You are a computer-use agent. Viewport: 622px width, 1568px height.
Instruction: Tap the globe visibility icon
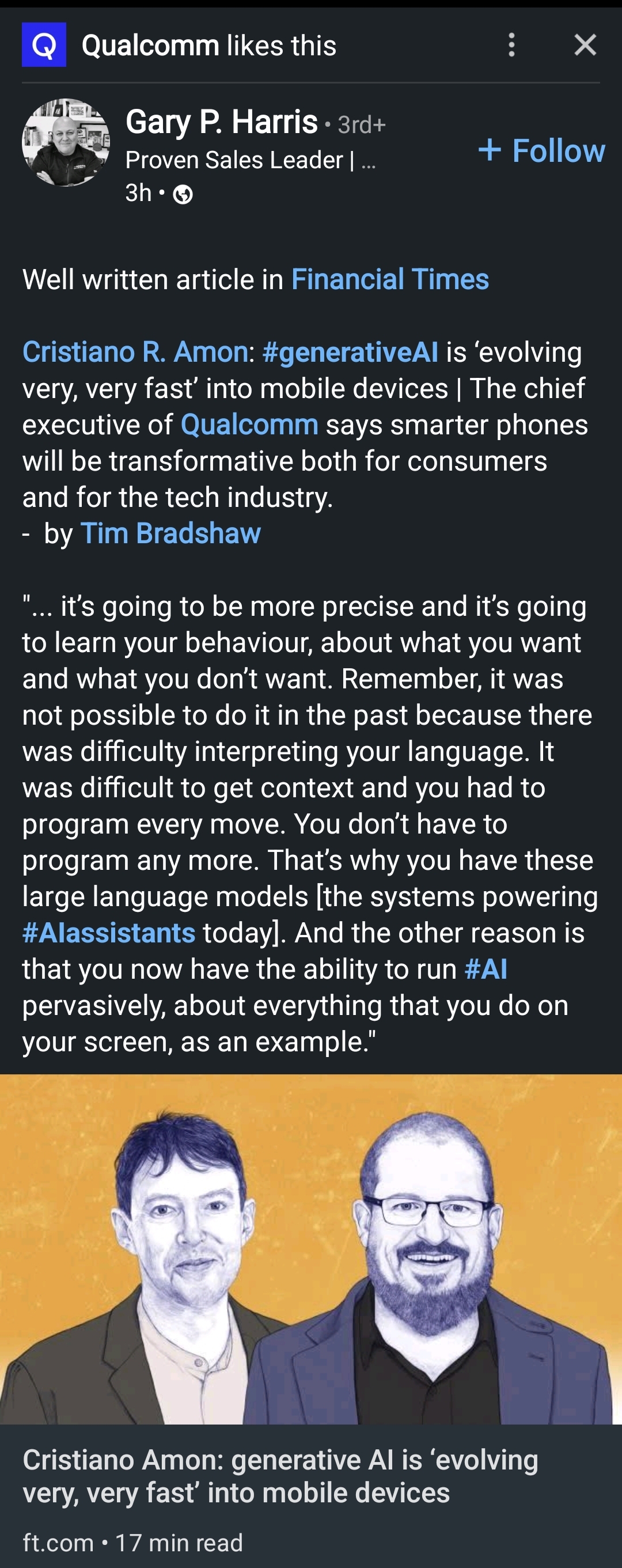(x=183, y=194)
